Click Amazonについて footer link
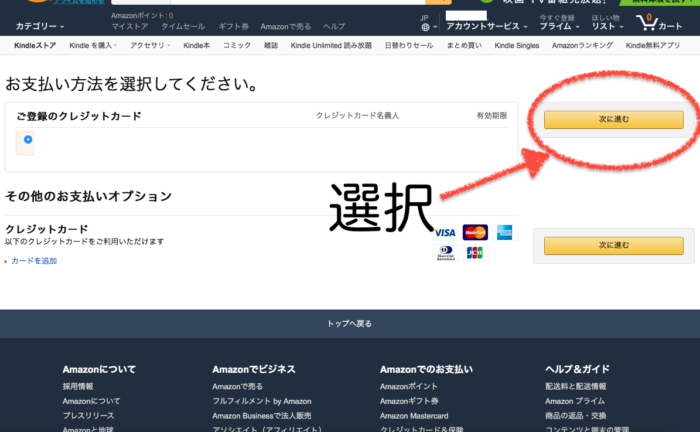700x432 pixels. (x=91, y=401)
